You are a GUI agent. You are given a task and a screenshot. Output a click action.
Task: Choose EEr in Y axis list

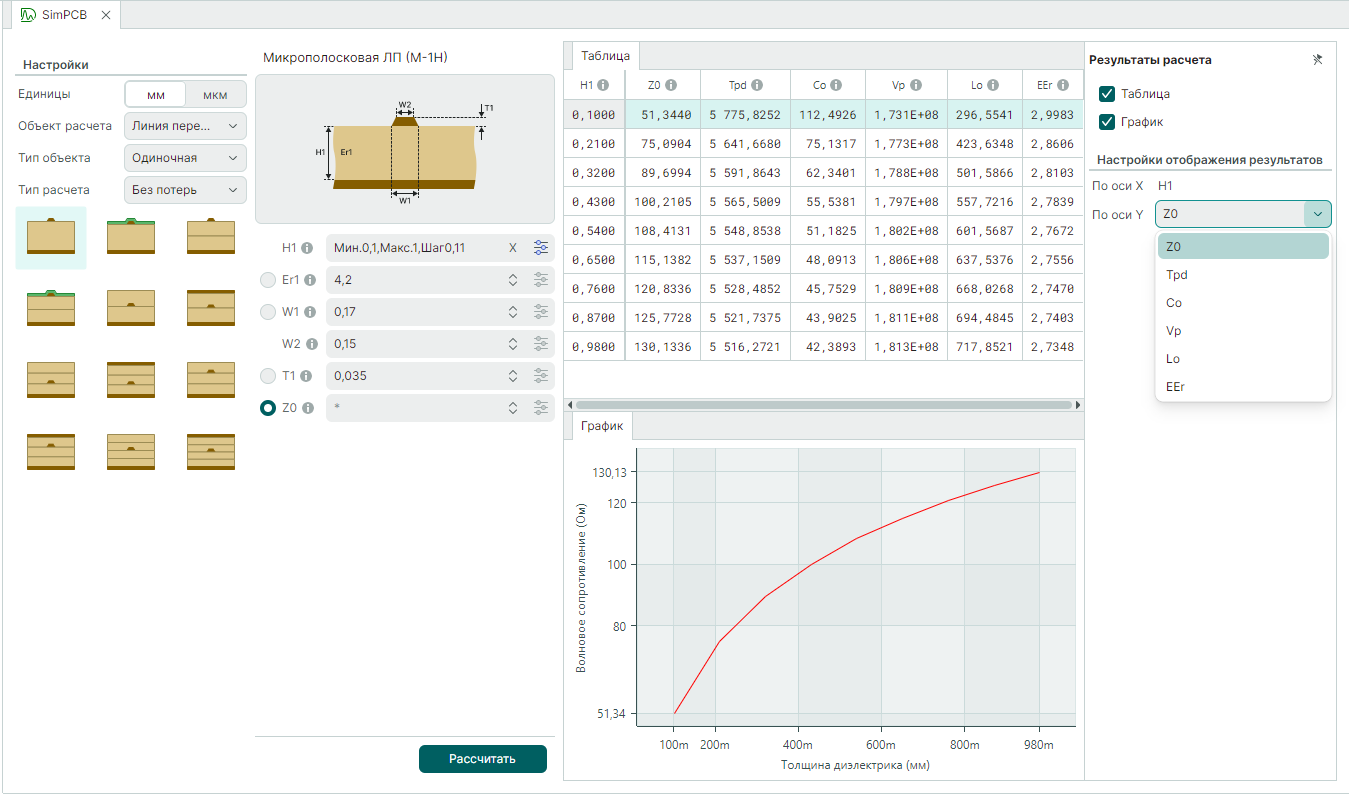[x=1243, y=386]
